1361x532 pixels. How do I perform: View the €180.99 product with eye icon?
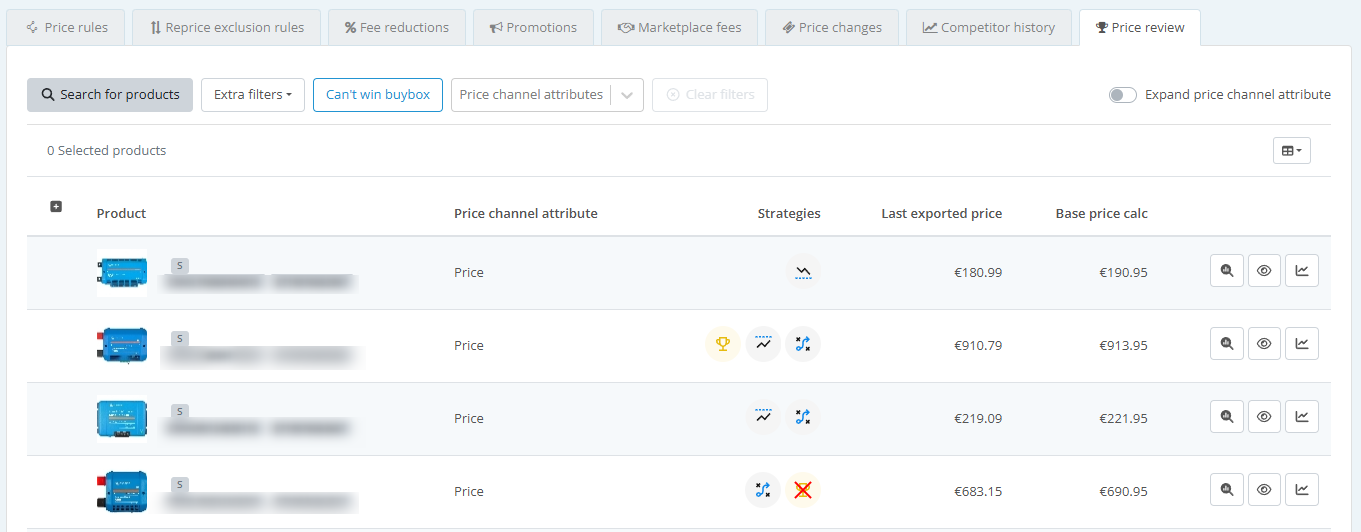coord(1264,271)
